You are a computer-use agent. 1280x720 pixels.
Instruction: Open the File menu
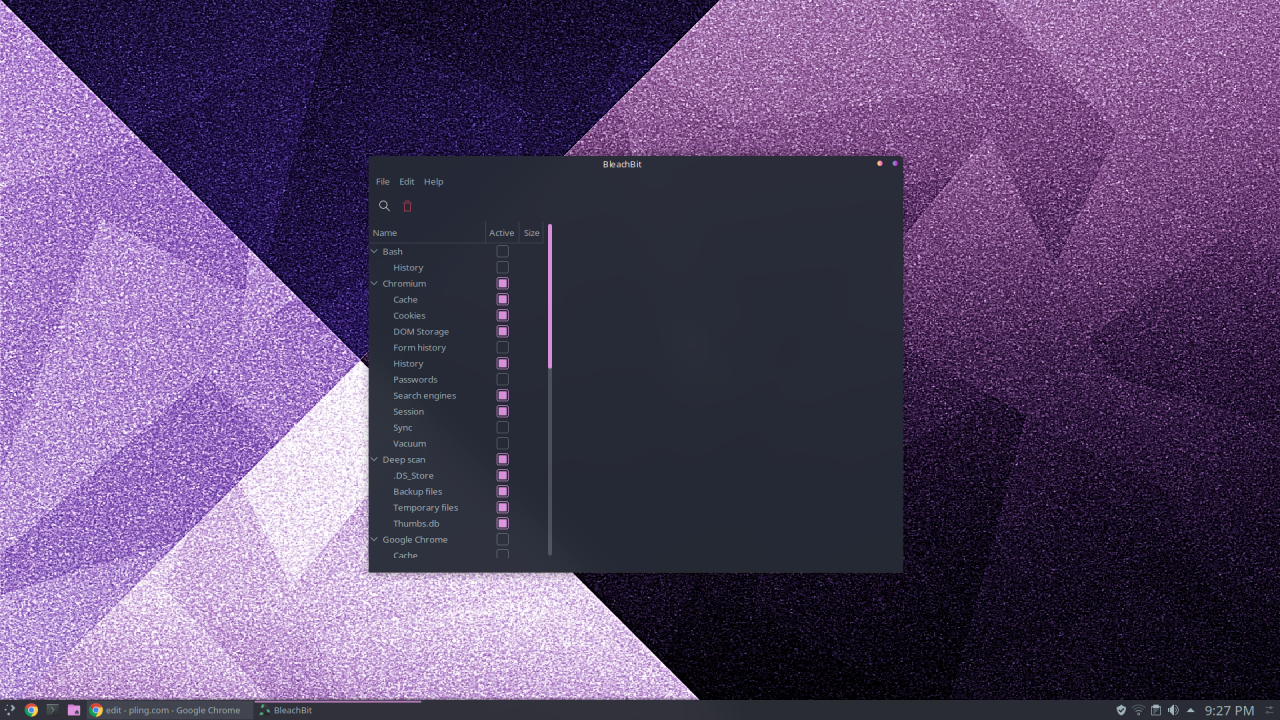coord(382,182)
